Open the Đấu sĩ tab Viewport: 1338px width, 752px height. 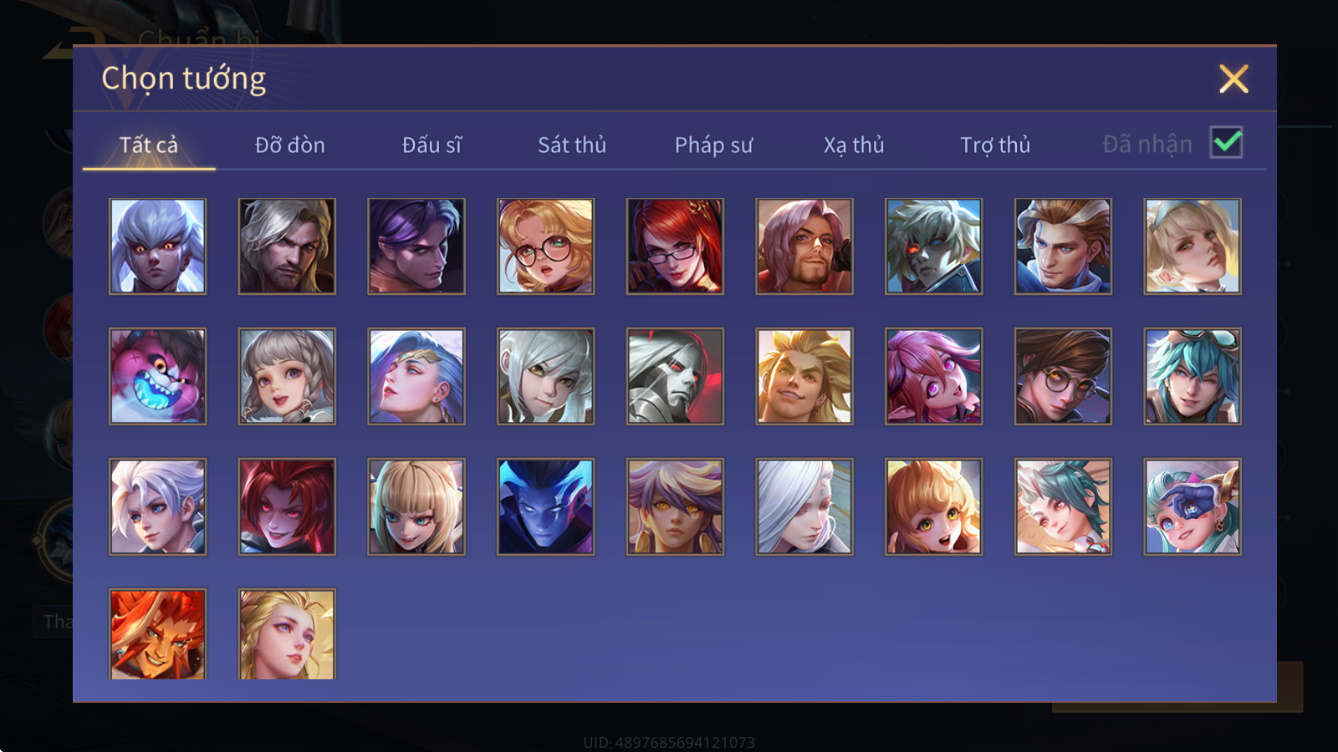[432, 145]
